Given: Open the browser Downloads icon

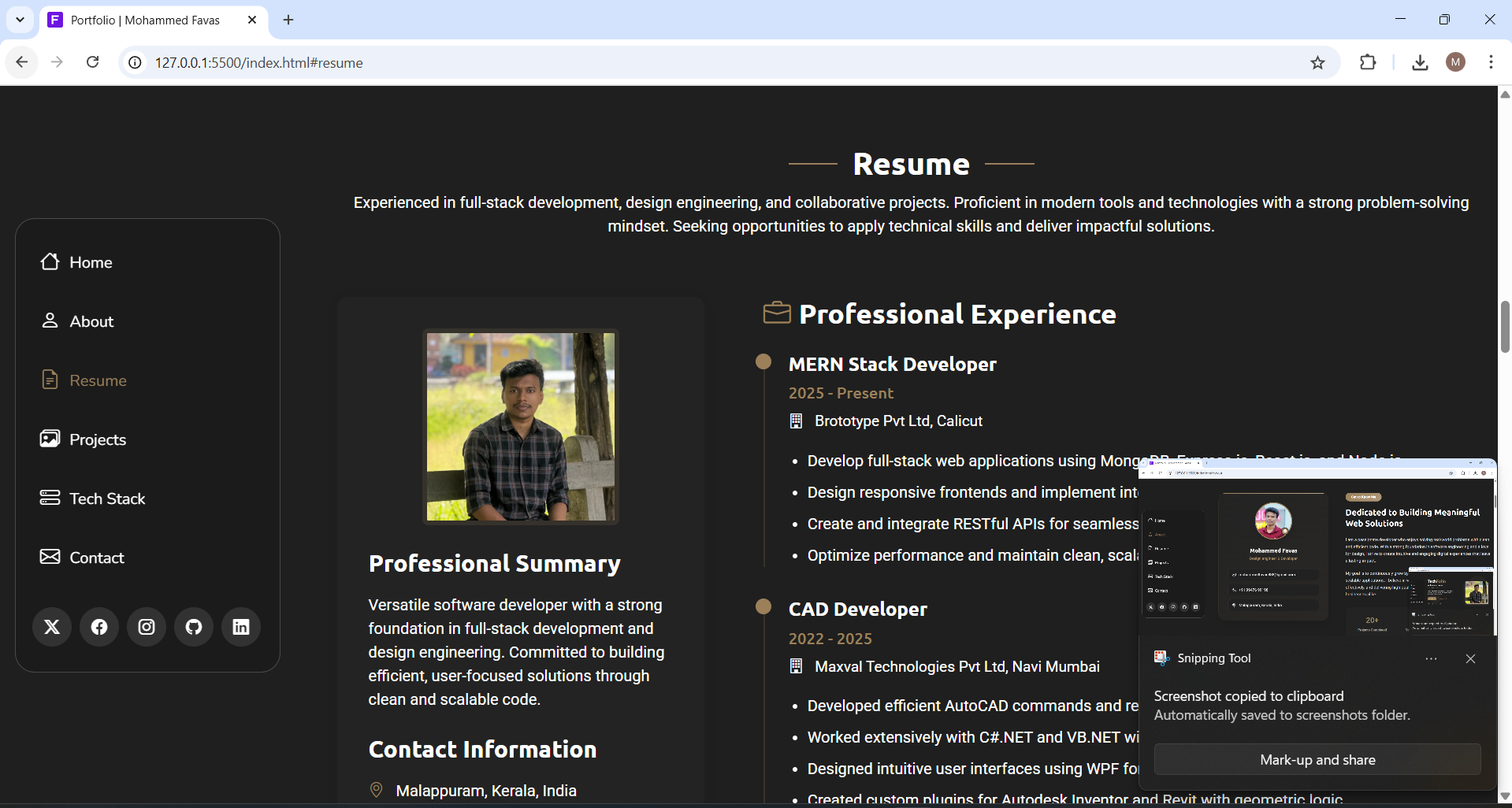Looking at the screenshot, I should [x=1420, y=63].
